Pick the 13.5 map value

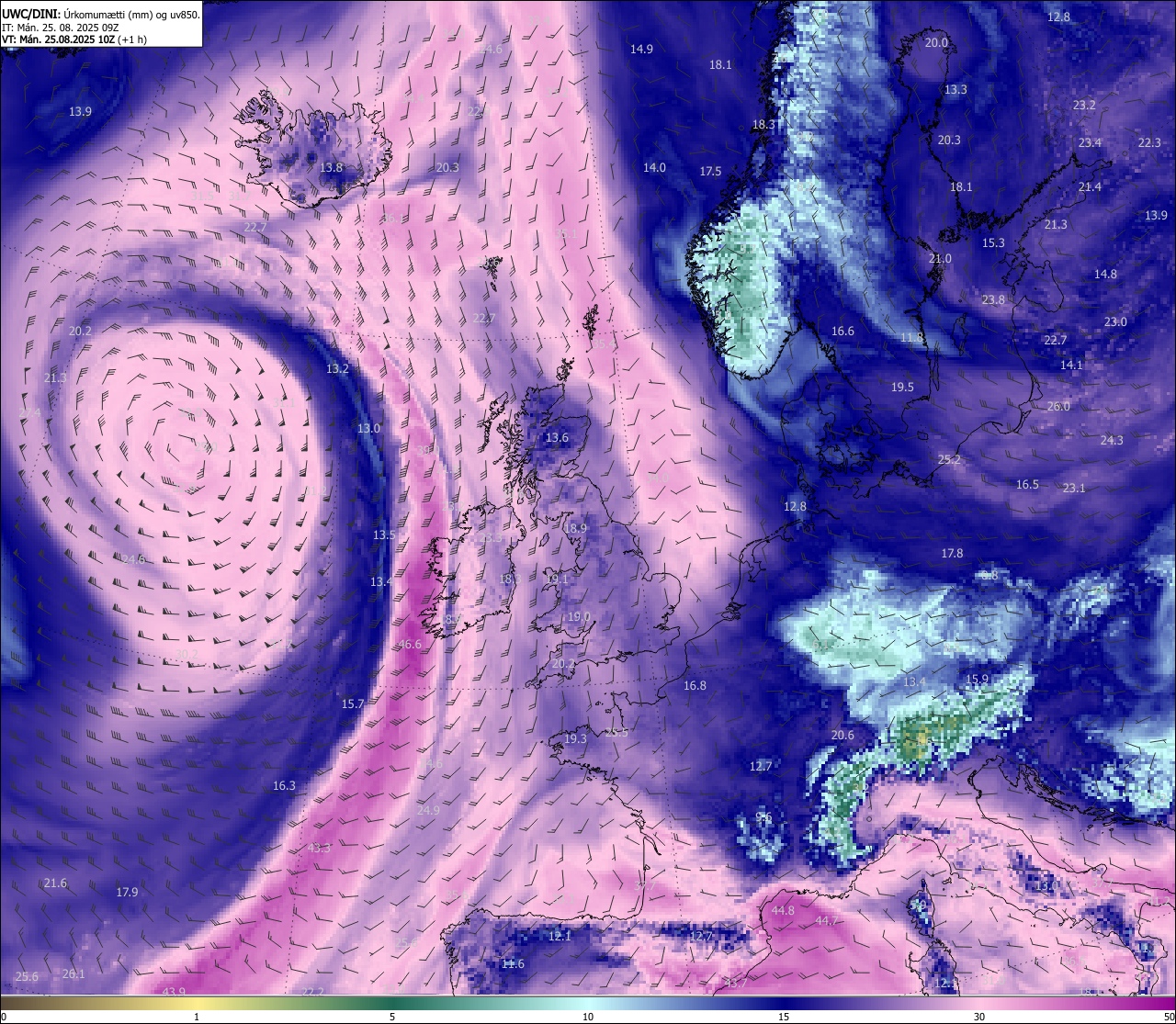tap(384, 535)
